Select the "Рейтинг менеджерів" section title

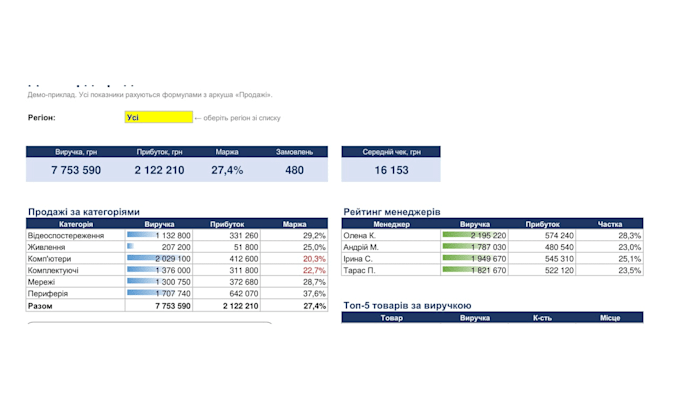392,212
